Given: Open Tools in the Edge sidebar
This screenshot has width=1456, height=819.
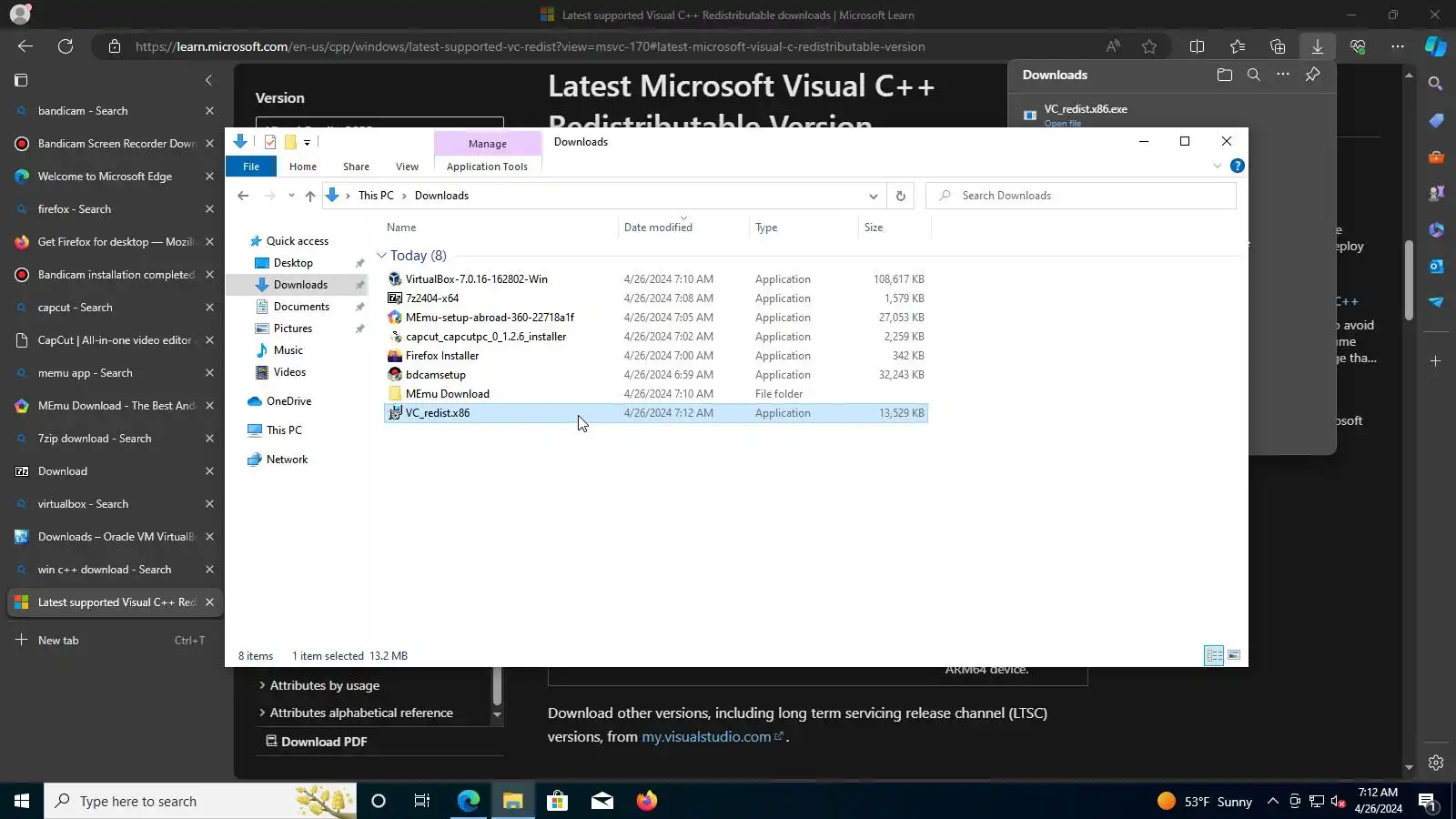Looking at the screenshot, I should (x=1436, y=157).
